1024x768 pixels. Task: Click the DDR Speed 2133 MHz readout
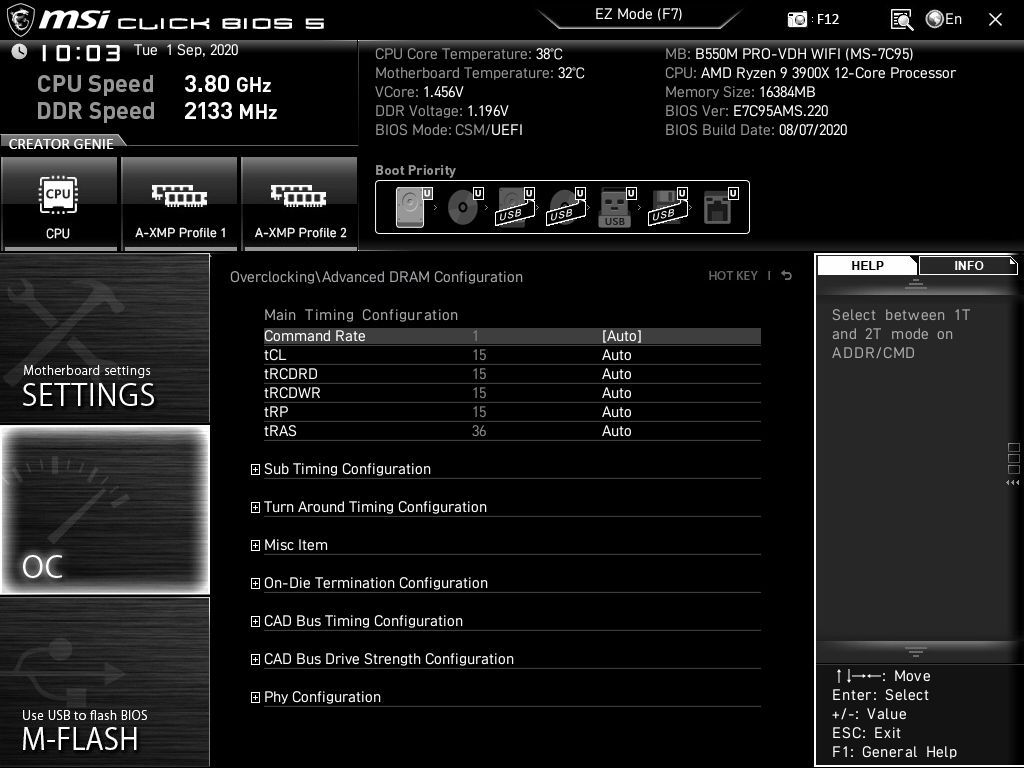tap(157, 111)
